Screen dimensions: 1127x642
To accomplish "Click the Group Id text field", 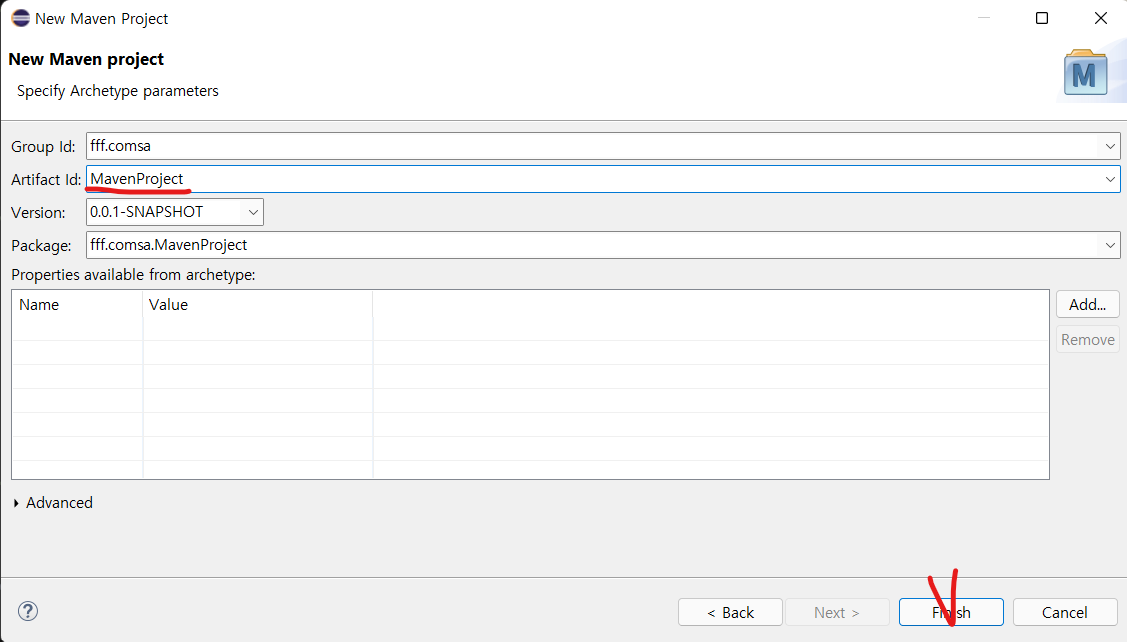I will point(602,147).
